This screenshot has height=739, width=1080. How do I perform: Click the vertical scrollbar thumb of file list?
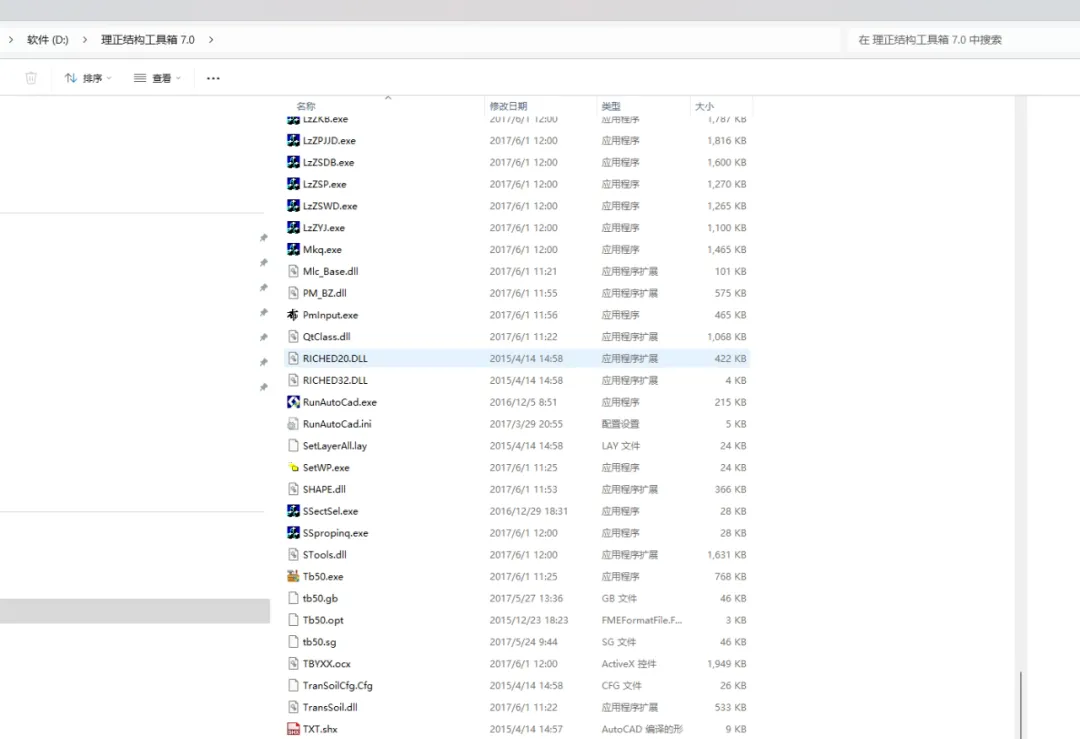pos(1021,705)
